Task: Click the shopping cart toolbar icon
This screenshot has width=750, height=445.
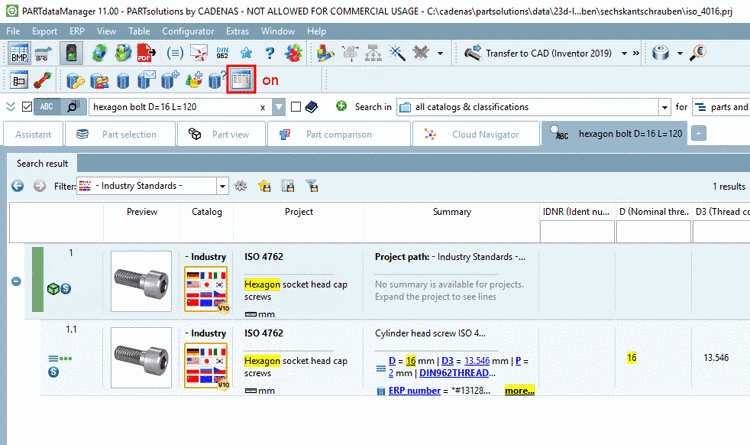Action: tap(44, 53)
